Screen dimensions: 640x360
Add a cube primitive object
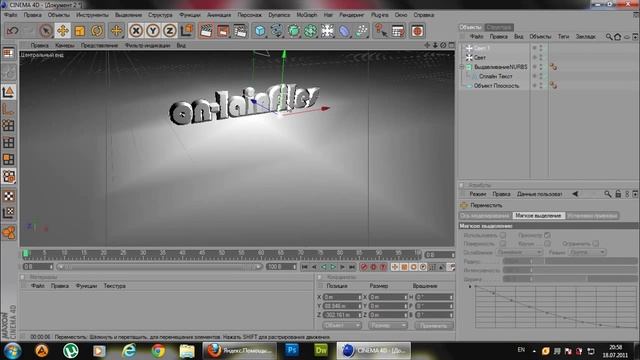click(260, 31)
